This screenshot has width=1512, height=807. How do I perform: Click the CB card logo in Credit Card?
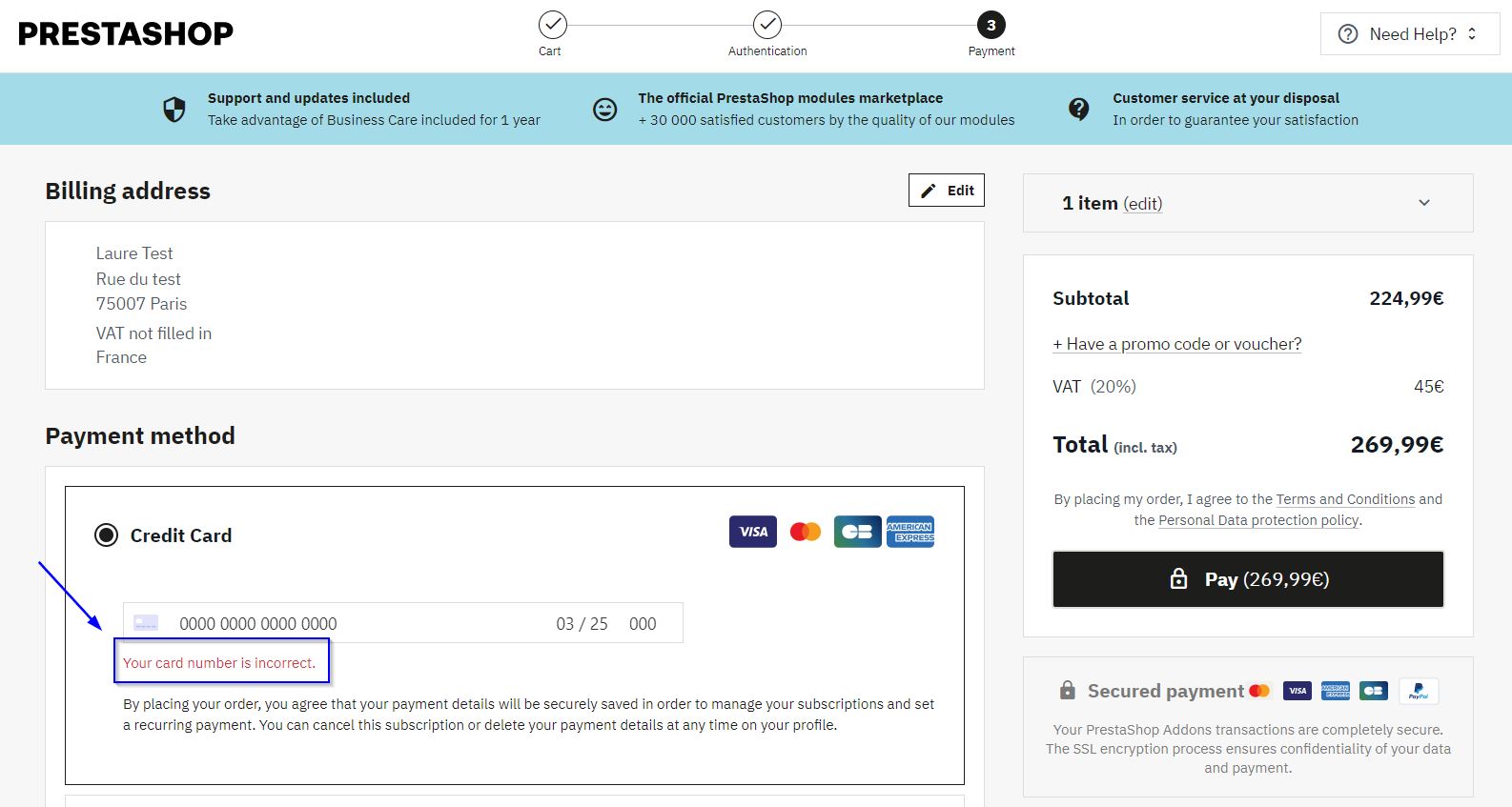(x=857, y=532)
